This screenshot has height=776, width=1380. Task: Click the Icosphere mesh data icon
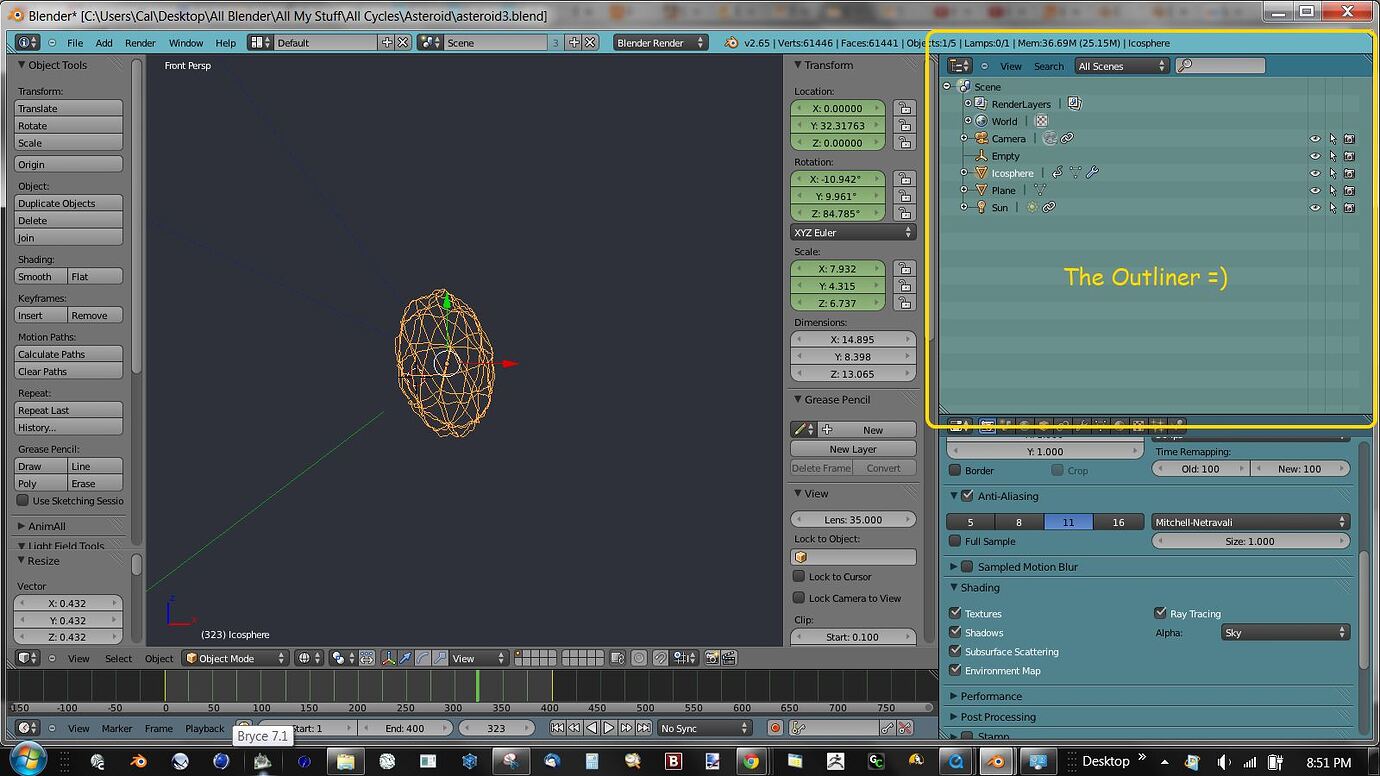[1075, 173]
